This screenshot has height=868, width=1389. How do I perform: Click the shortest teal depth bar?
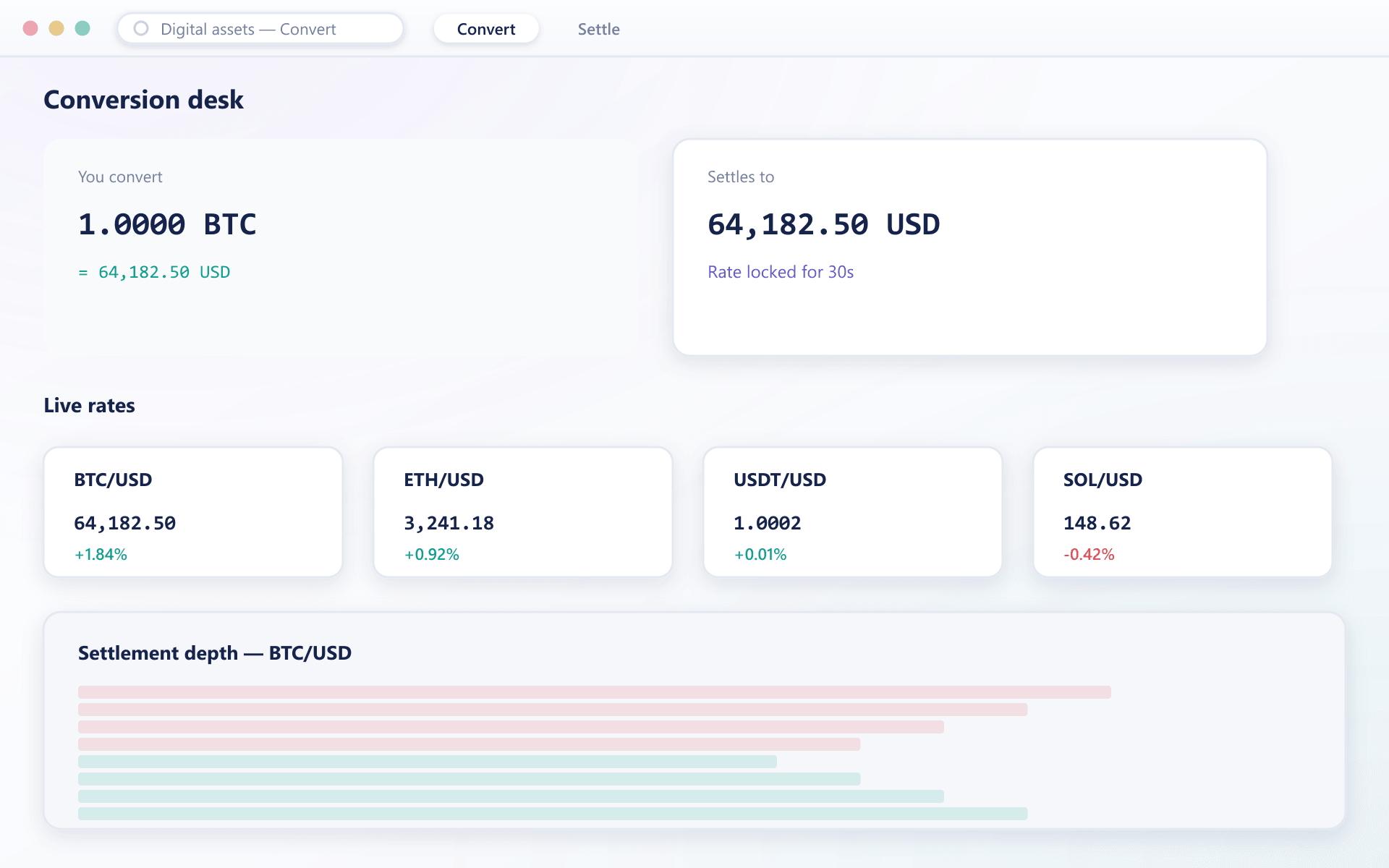[428, 762]
